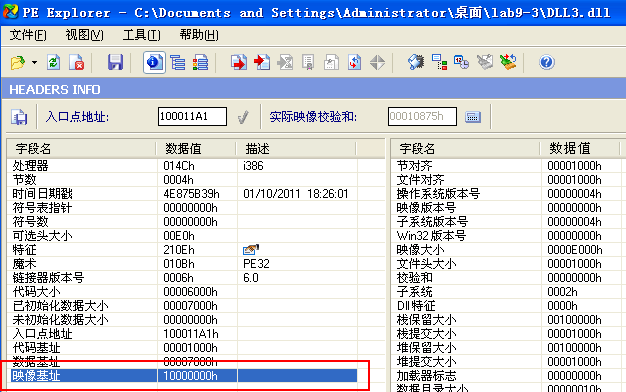
Task: Open the 特征 characteristics edit icon
Action: (251, 250)
